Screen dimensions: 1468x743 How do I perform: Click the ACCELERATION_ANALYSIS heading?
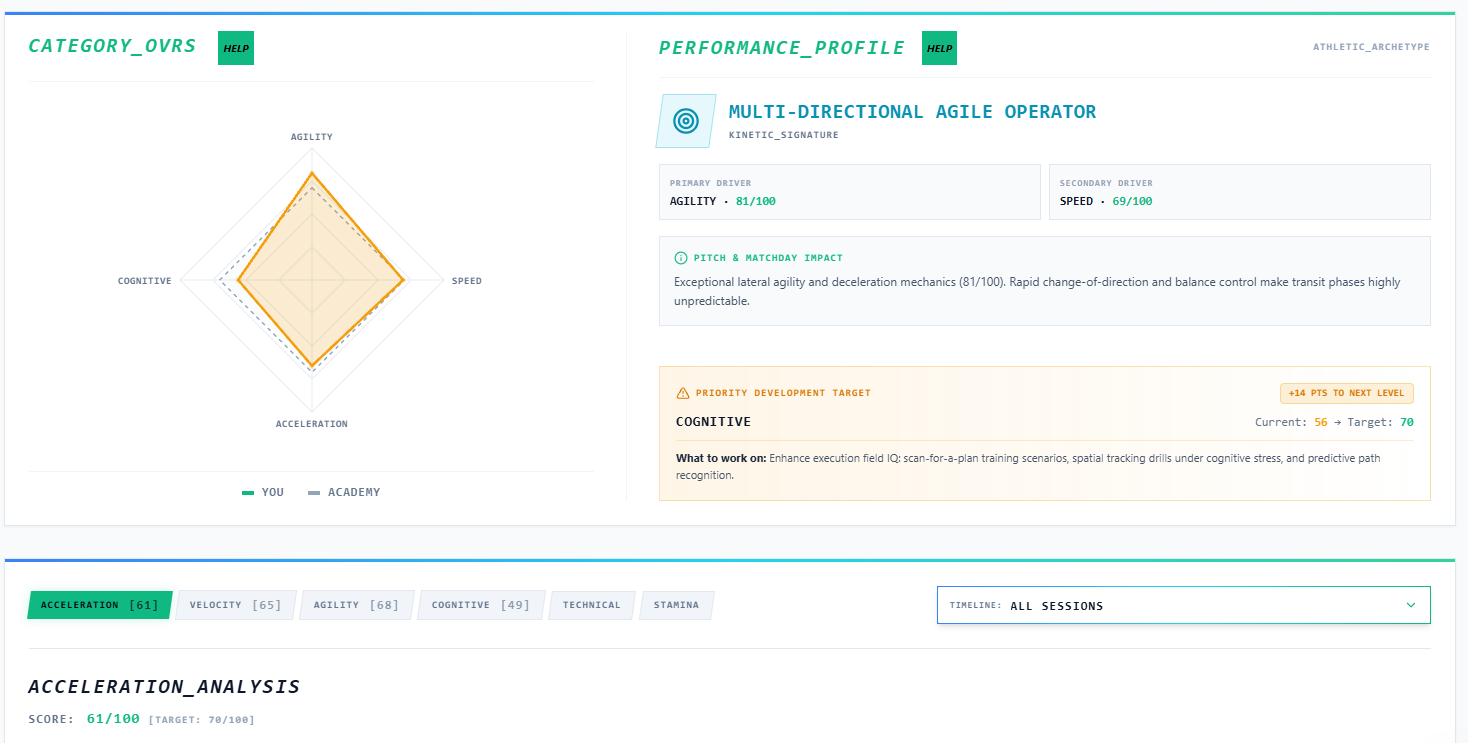pos(164,687)
